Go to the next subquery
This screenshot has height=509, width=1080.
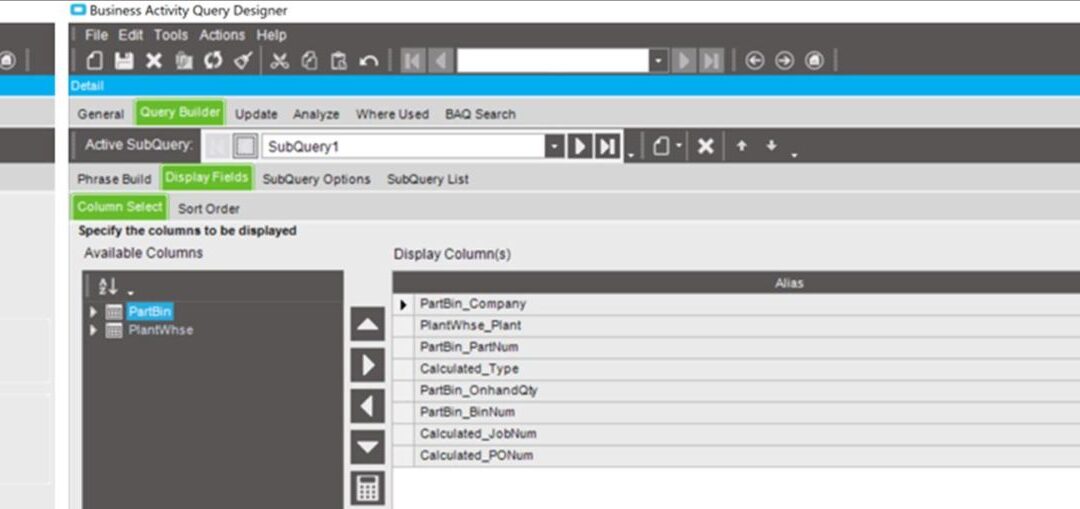click(579, 146)
